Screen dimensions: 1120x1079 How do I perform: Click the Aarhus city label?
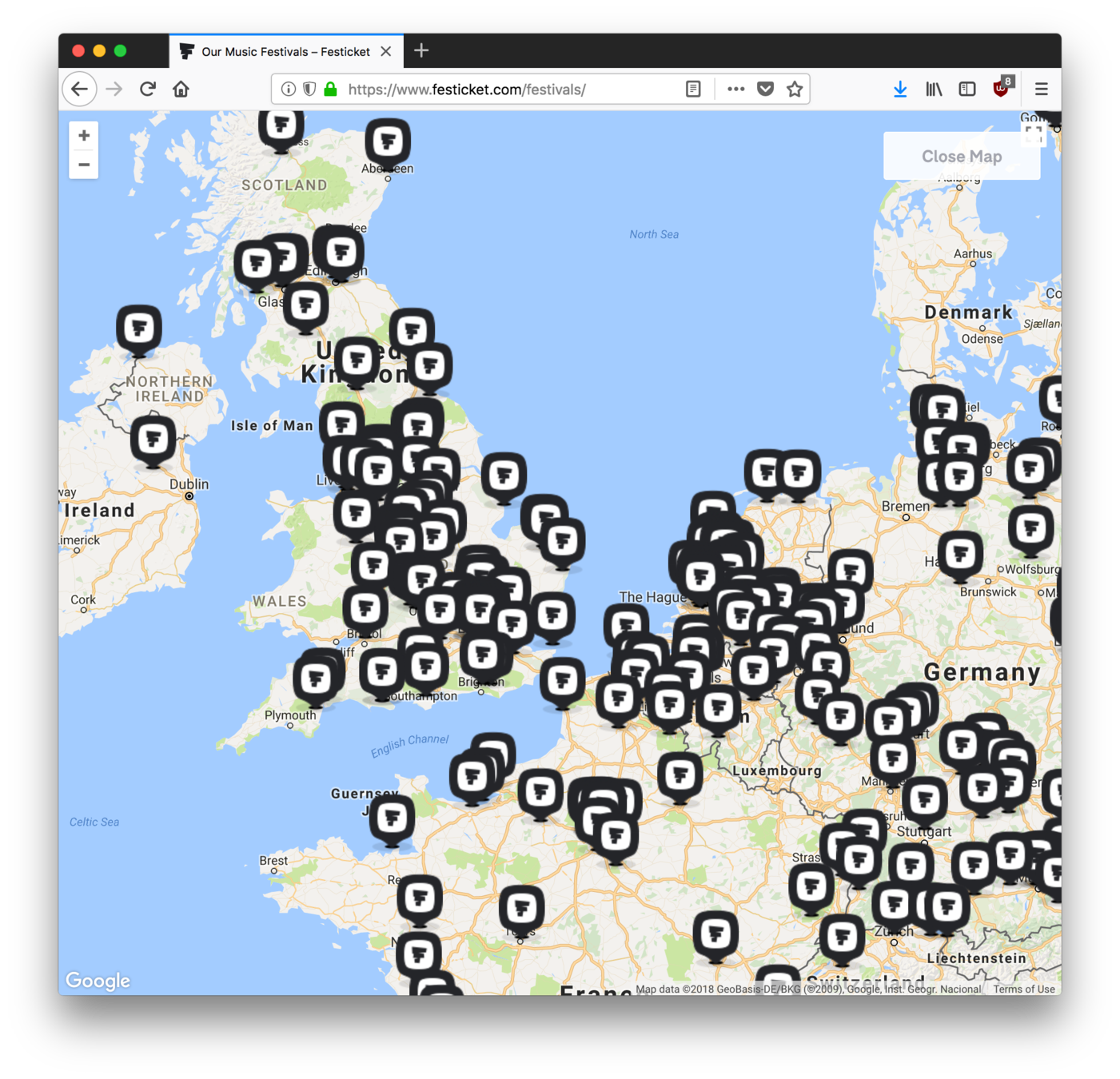point(973,253)
